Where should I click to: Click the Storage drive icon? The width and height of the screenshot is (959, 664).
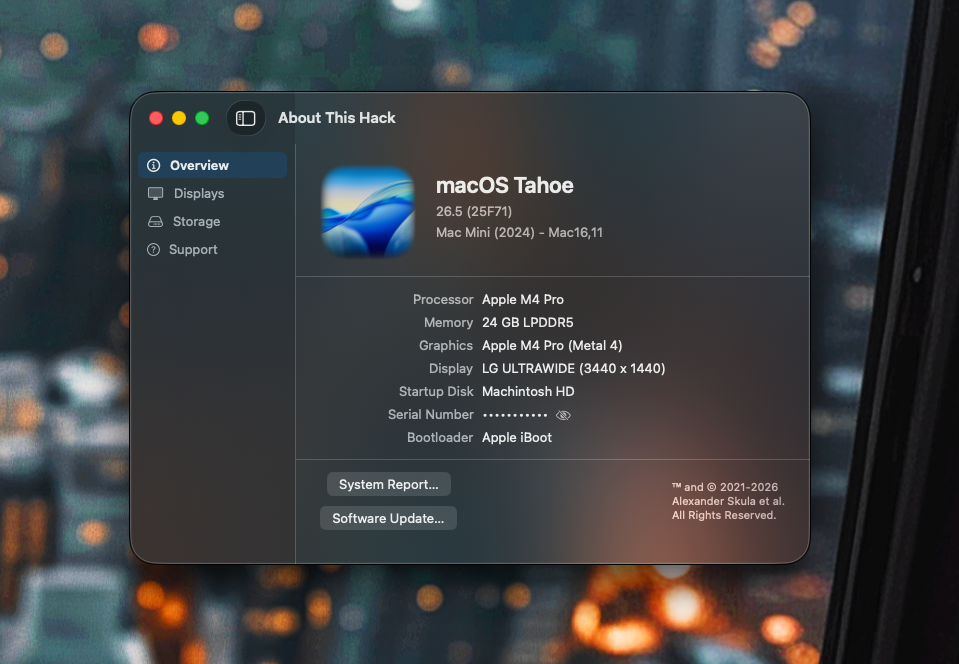[x=155, y=221]
